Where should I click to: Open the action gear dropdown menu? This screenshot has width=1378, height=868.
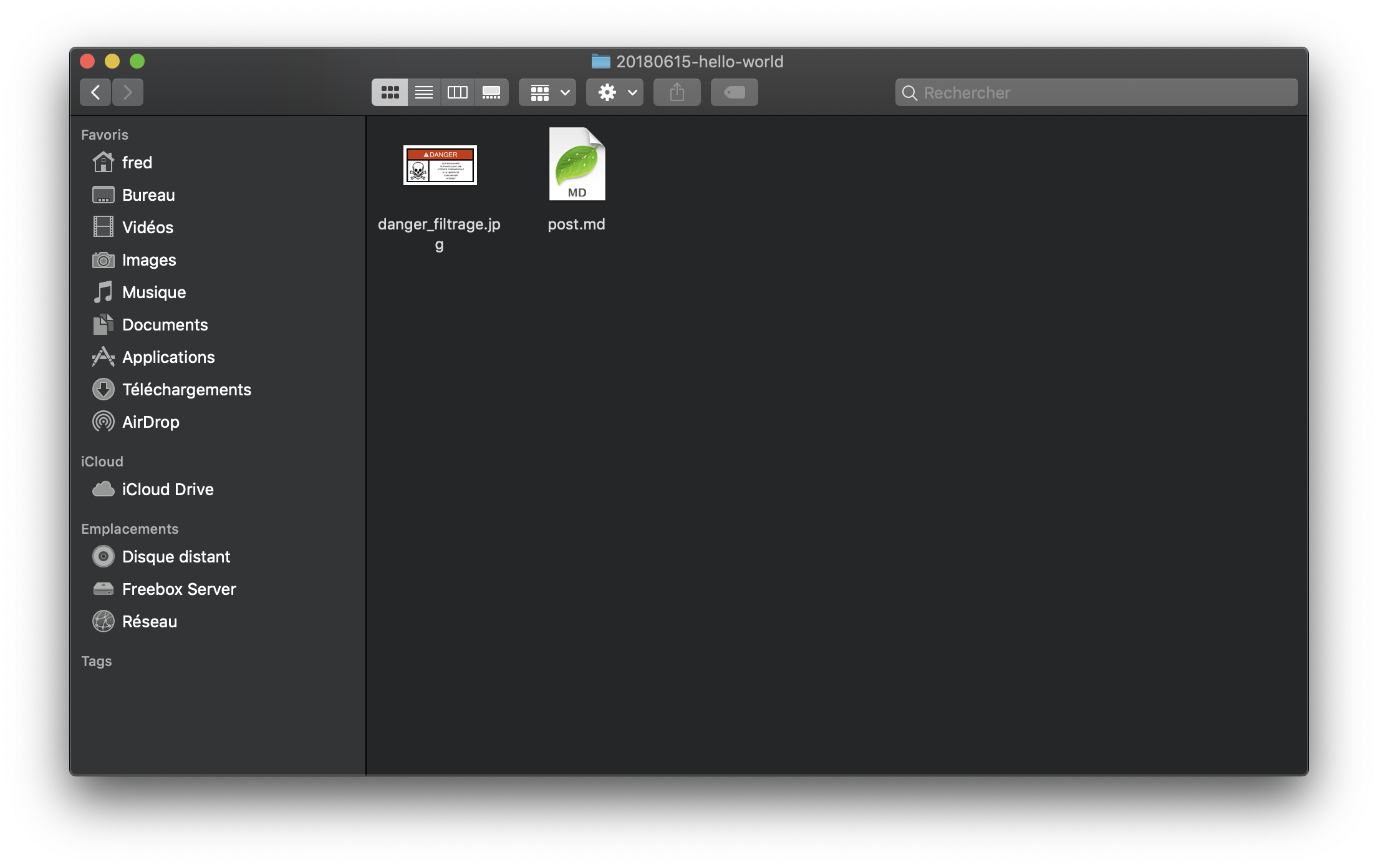[614, 92]
